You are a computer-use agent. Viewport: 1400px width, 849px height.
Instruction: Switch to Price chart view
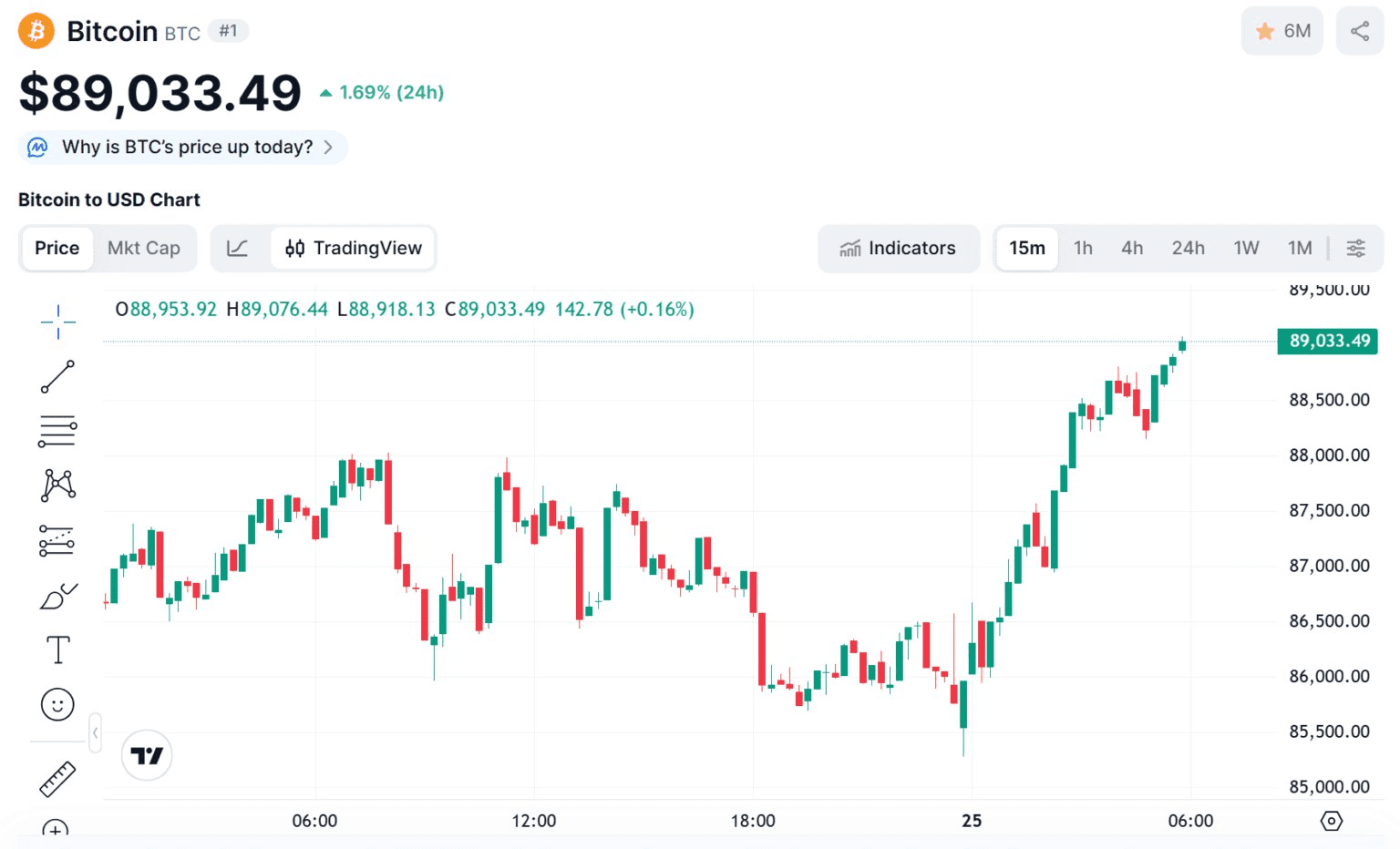coord(57,248)
